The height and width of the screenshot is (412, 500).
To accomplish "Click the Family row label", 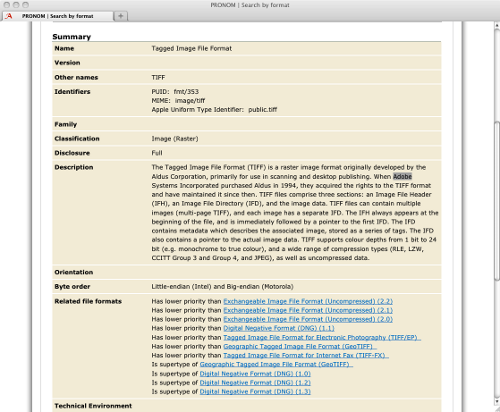I will pyautogui.click(x=66, y=124).
